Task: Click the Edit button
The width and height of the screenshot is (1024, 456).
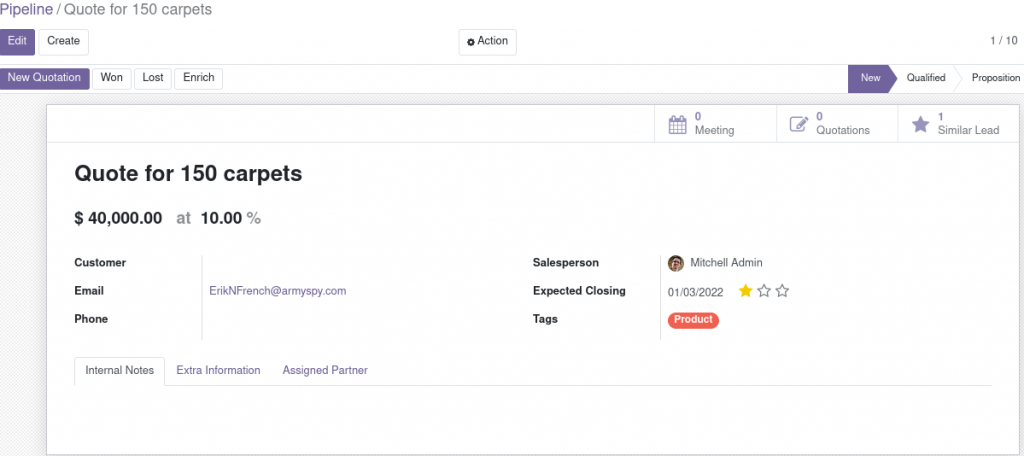Action: (x=17, y=42)
